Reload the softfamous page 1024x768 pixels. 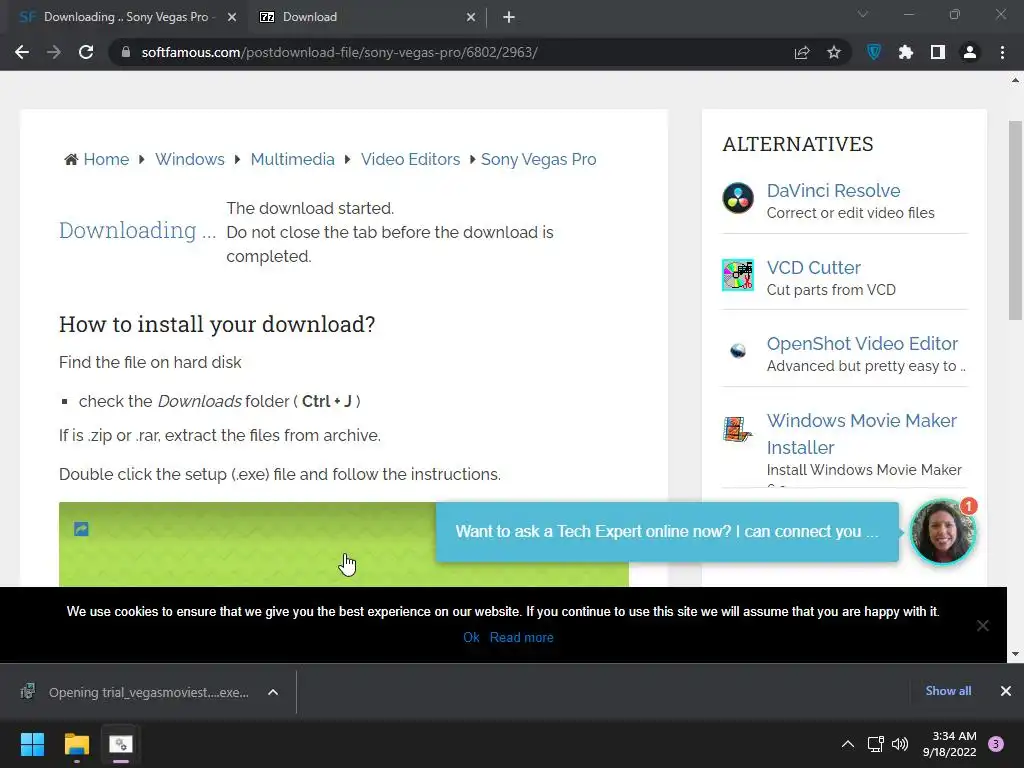86,52
